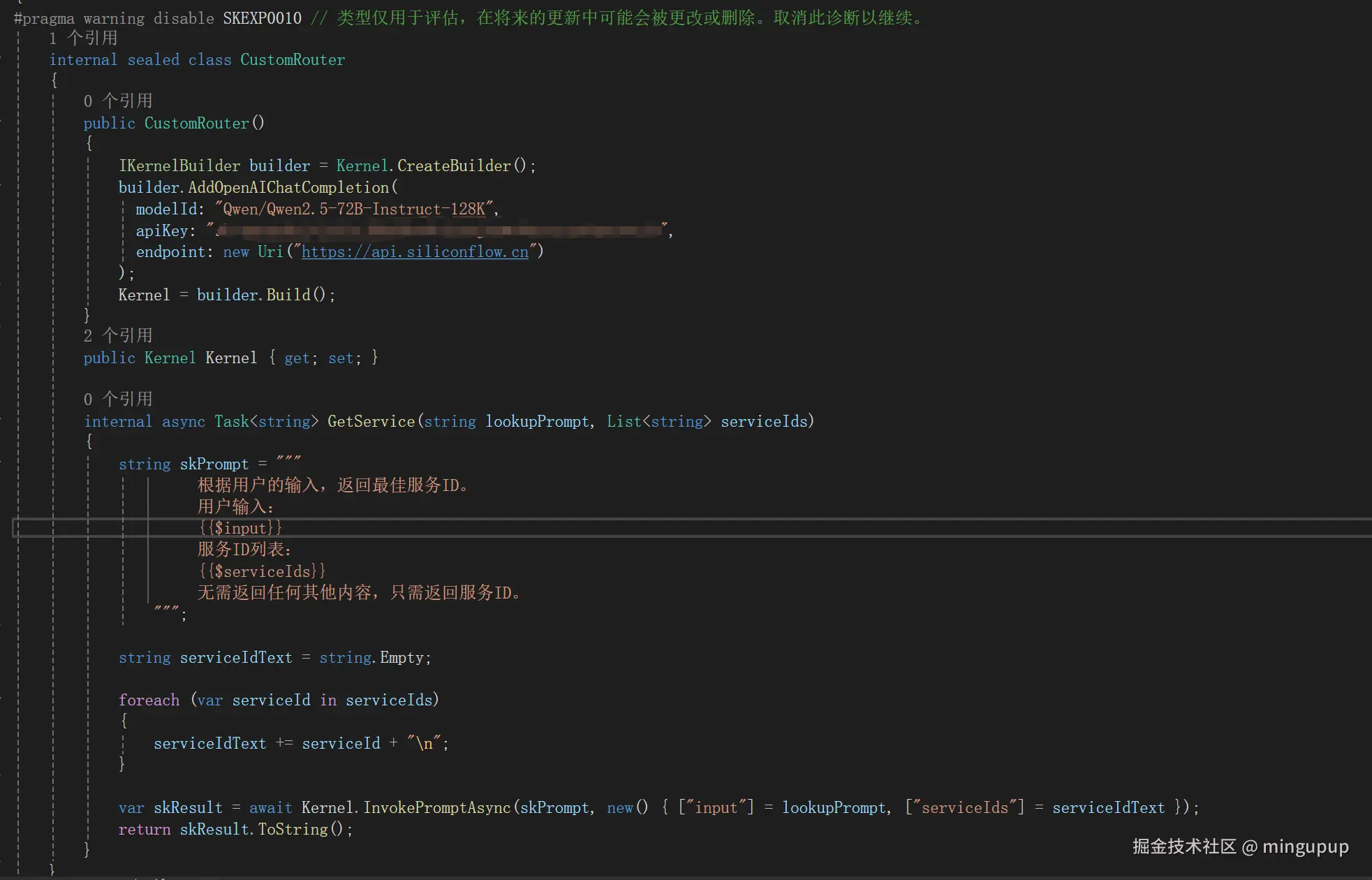The height and width of the screenshot is (880, 1372).
Task: Click the '0 个引用' CodeLens above the CustomRouter constructor
Action: [117, 101]
